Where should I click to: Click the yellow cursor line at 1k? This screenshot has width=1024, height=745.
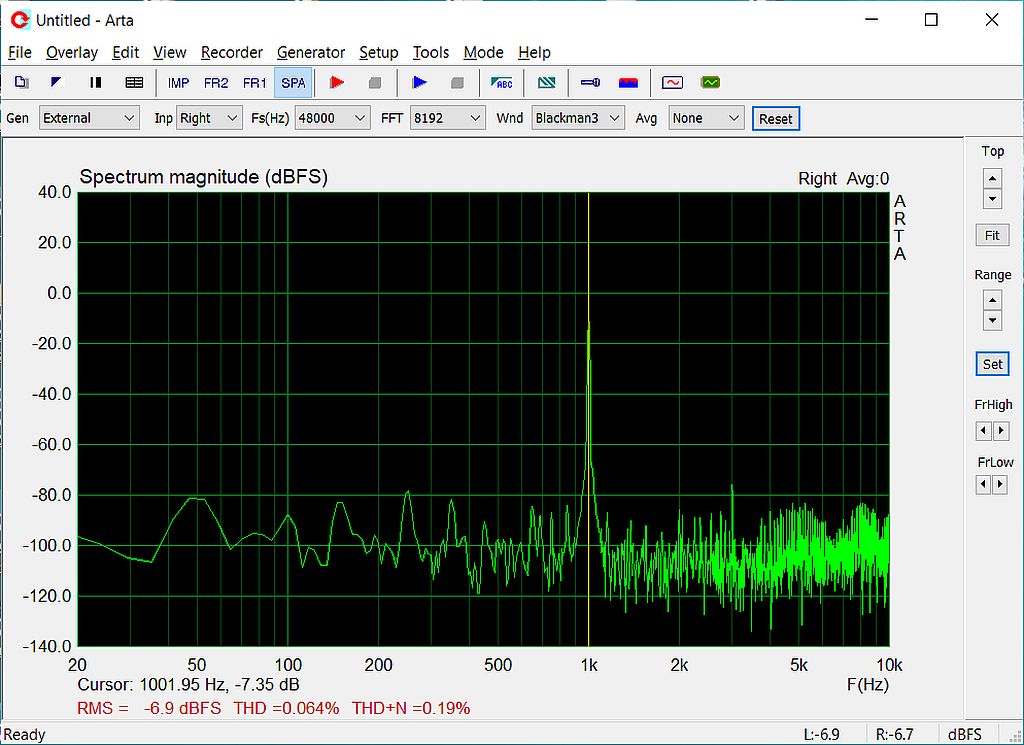[x=588, y=419]
